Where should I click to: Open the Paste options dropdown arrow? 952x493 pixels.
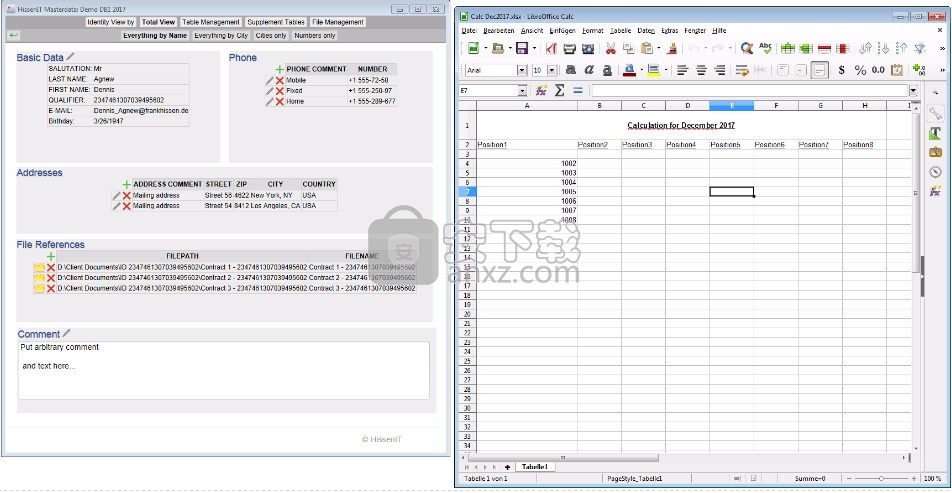click(x=660, y=49)
